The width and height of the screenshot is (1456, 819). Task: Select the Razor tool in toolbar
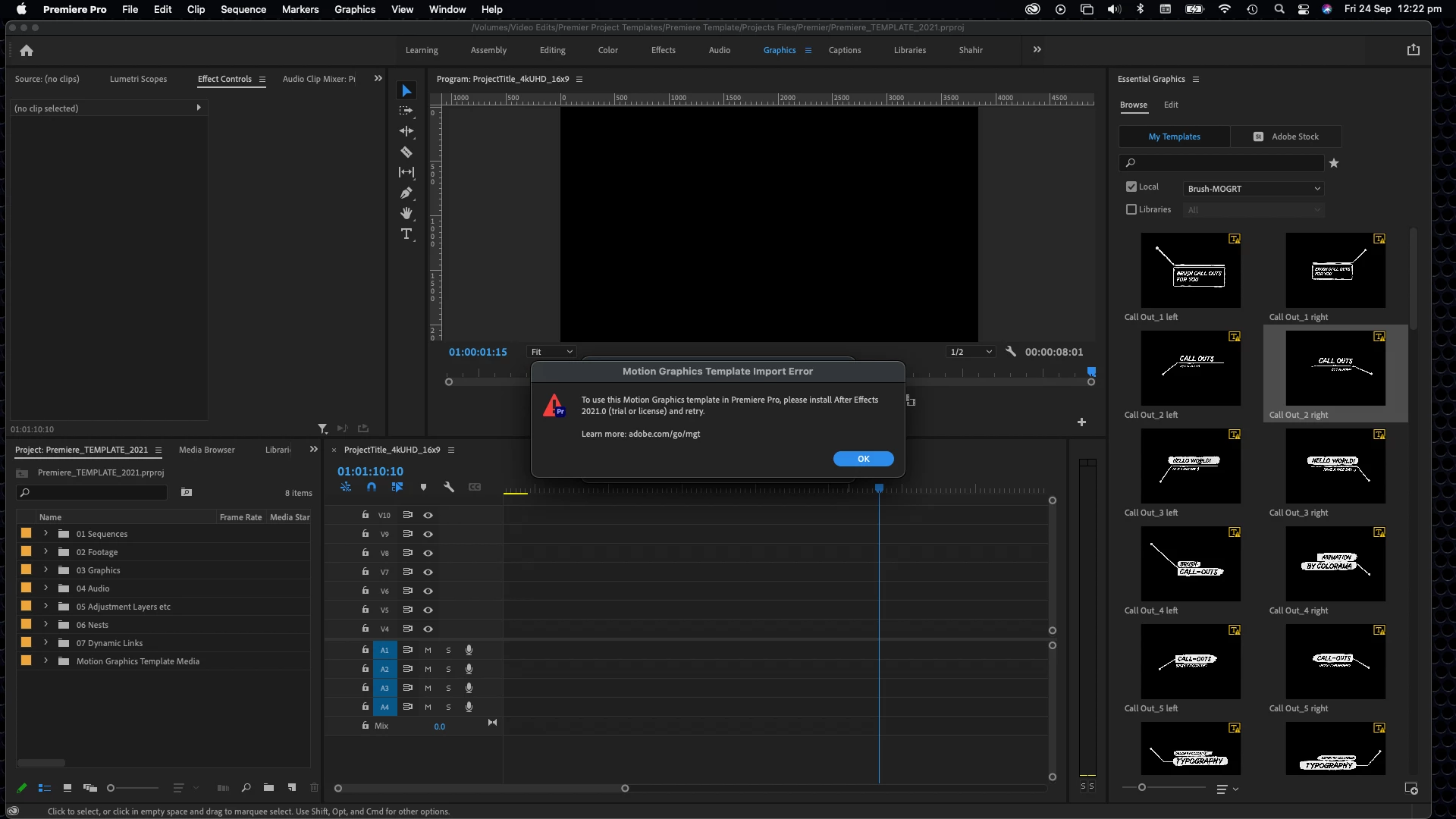click(x=406, y=152)
